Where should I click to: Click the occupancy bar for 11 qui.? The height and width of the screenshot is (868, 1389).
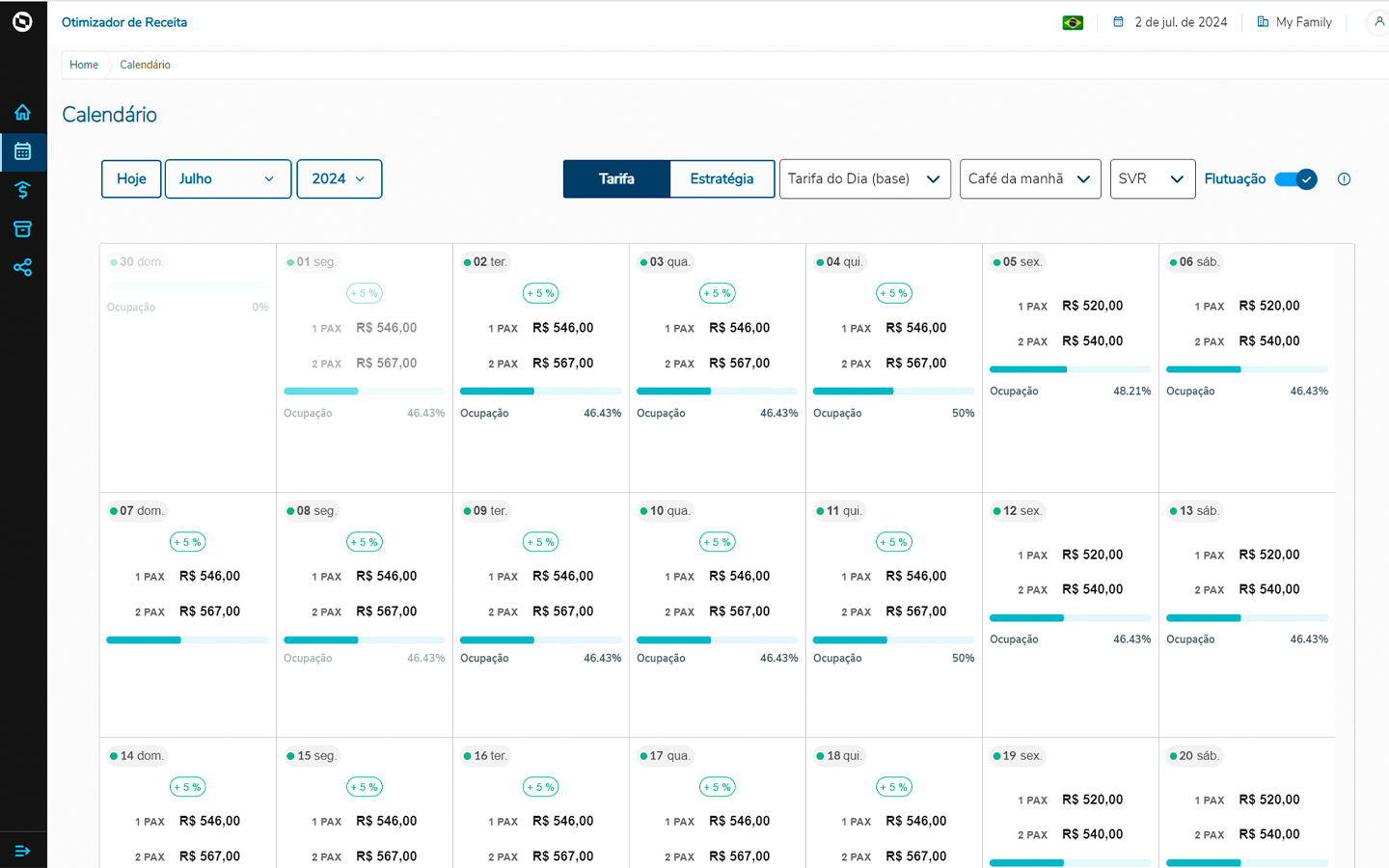pyautogui.click(x=894, y=639)
